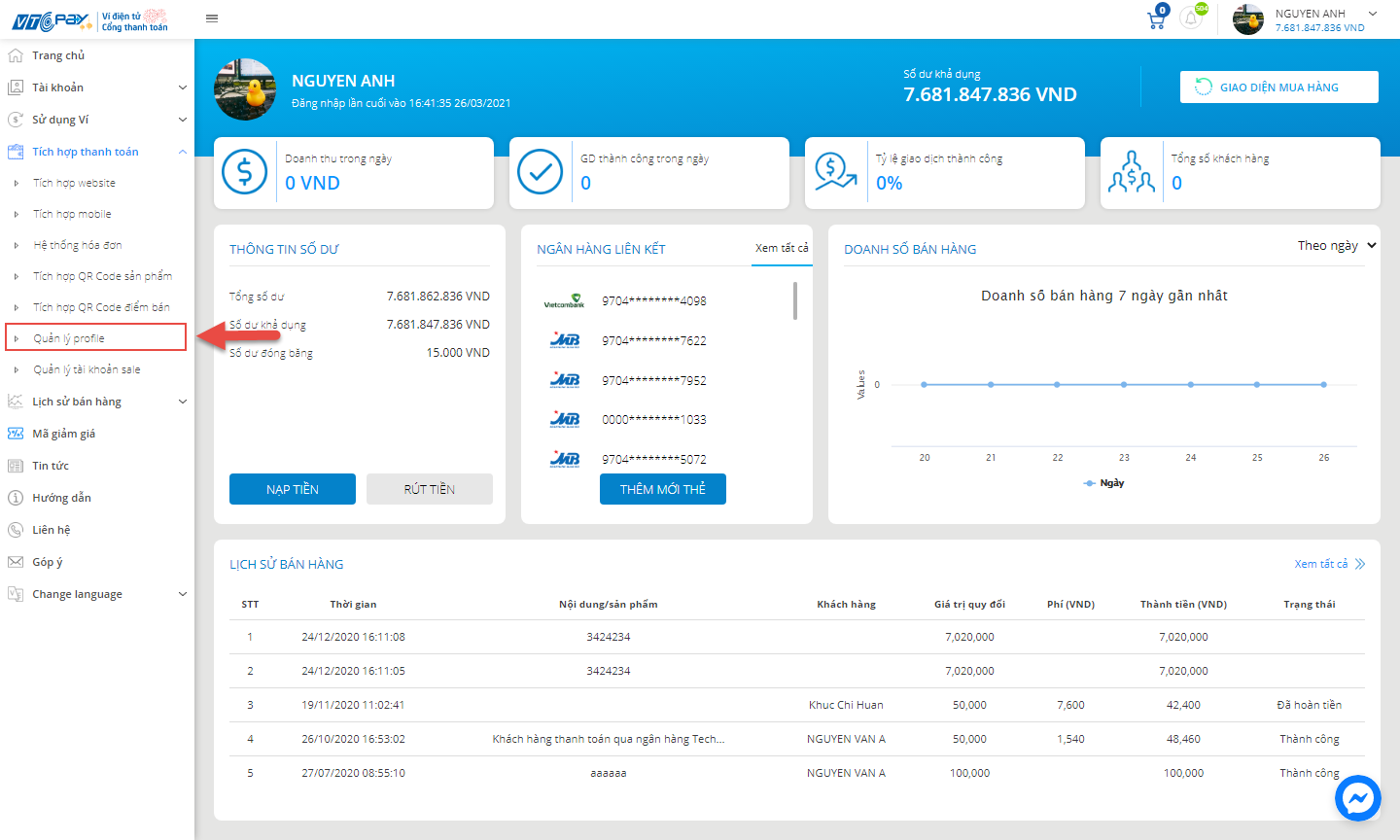Open the Messenger chat bubble

click(1357, 798)
